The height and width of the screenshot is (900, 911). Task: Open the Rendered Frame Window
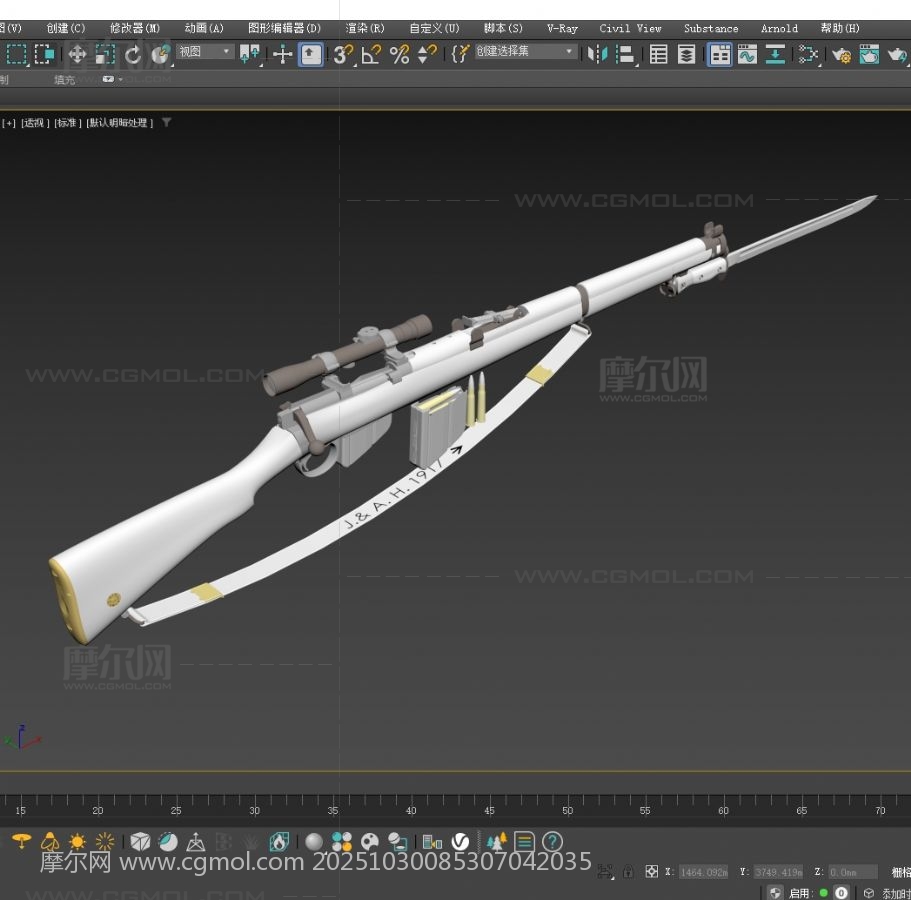coord(869,55)
